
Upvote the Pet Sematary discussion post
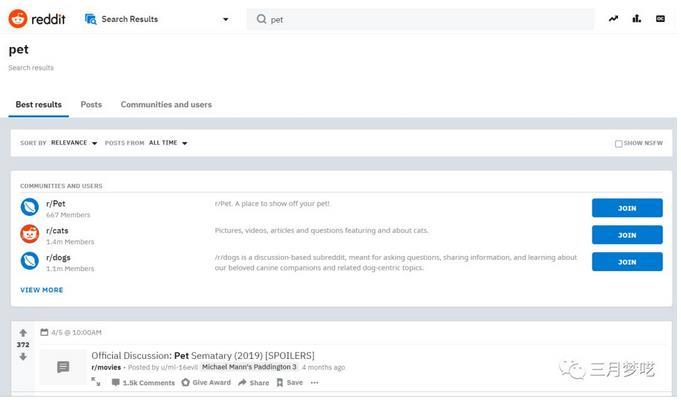(x=23, y=333)
